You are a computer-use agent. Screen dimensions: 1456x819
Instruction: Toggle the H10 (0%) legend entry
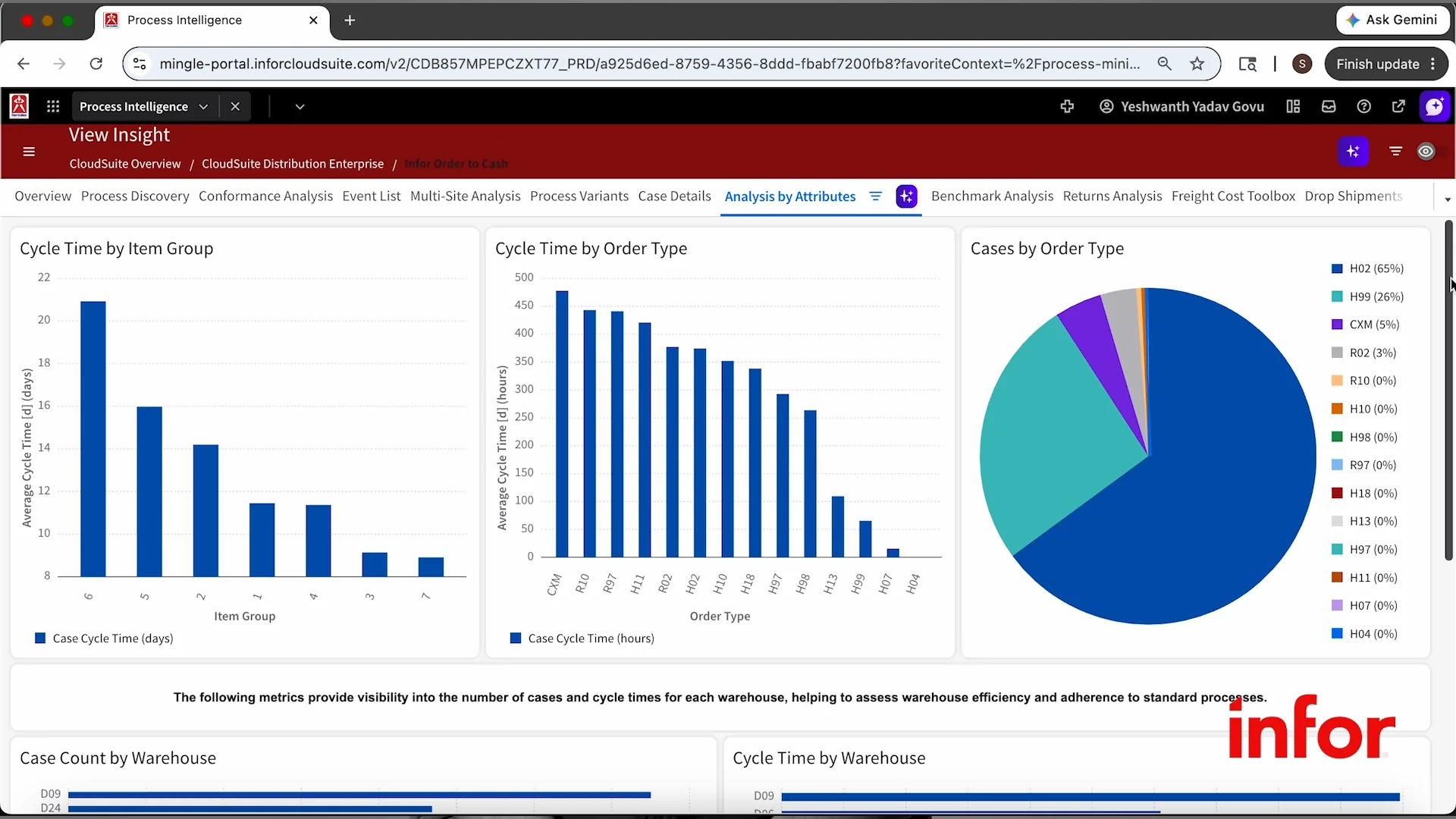pos(1363,409)
